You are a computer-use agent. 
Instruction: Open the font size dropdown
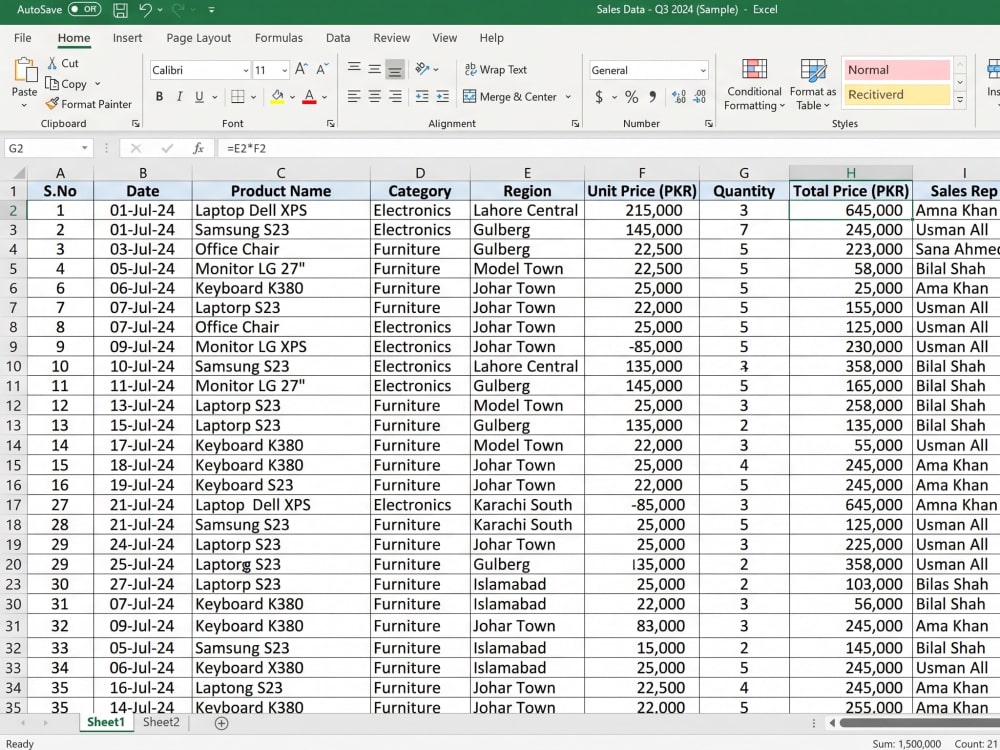284,70
